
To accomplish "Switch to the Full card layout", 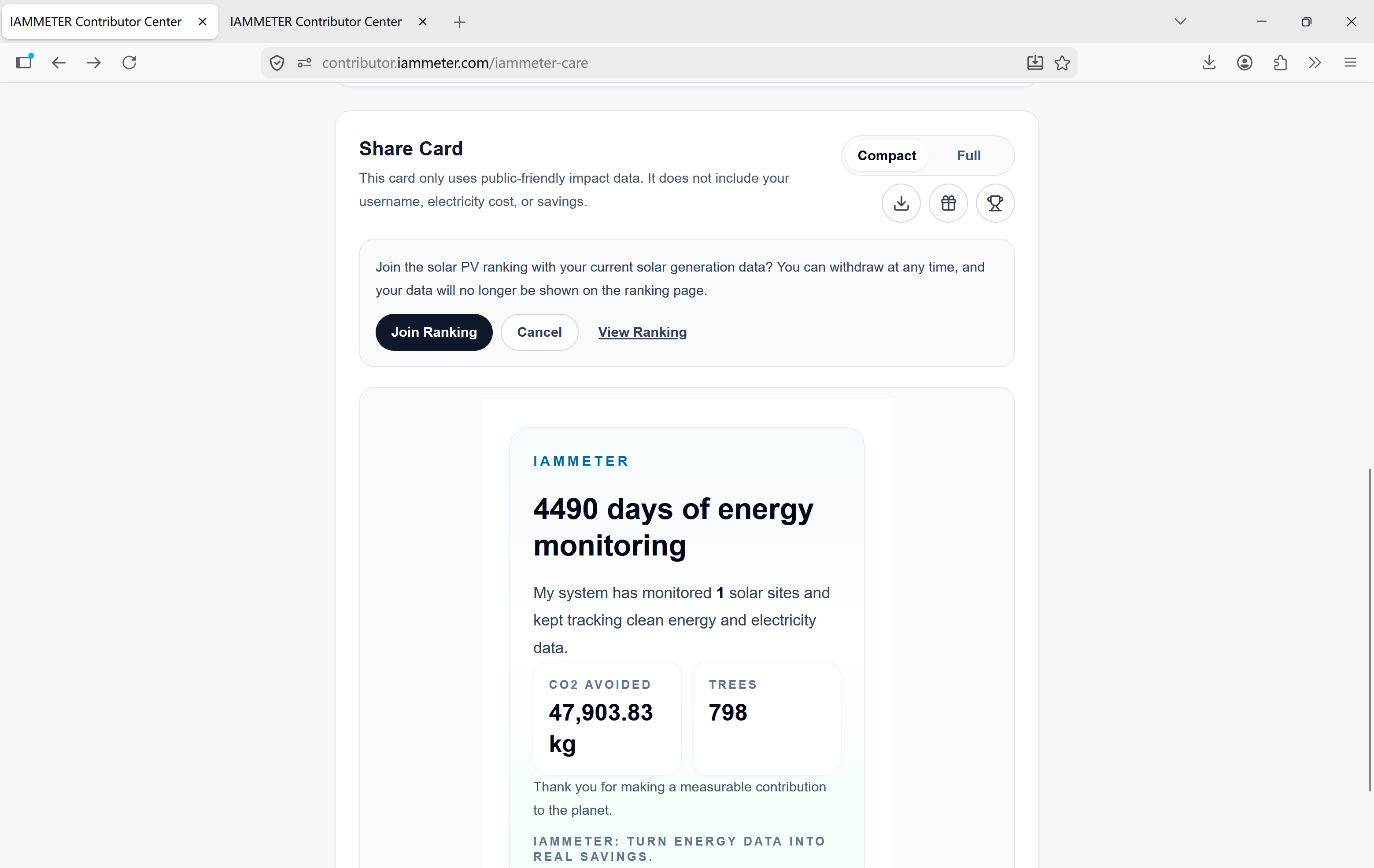I will (968, 156).
